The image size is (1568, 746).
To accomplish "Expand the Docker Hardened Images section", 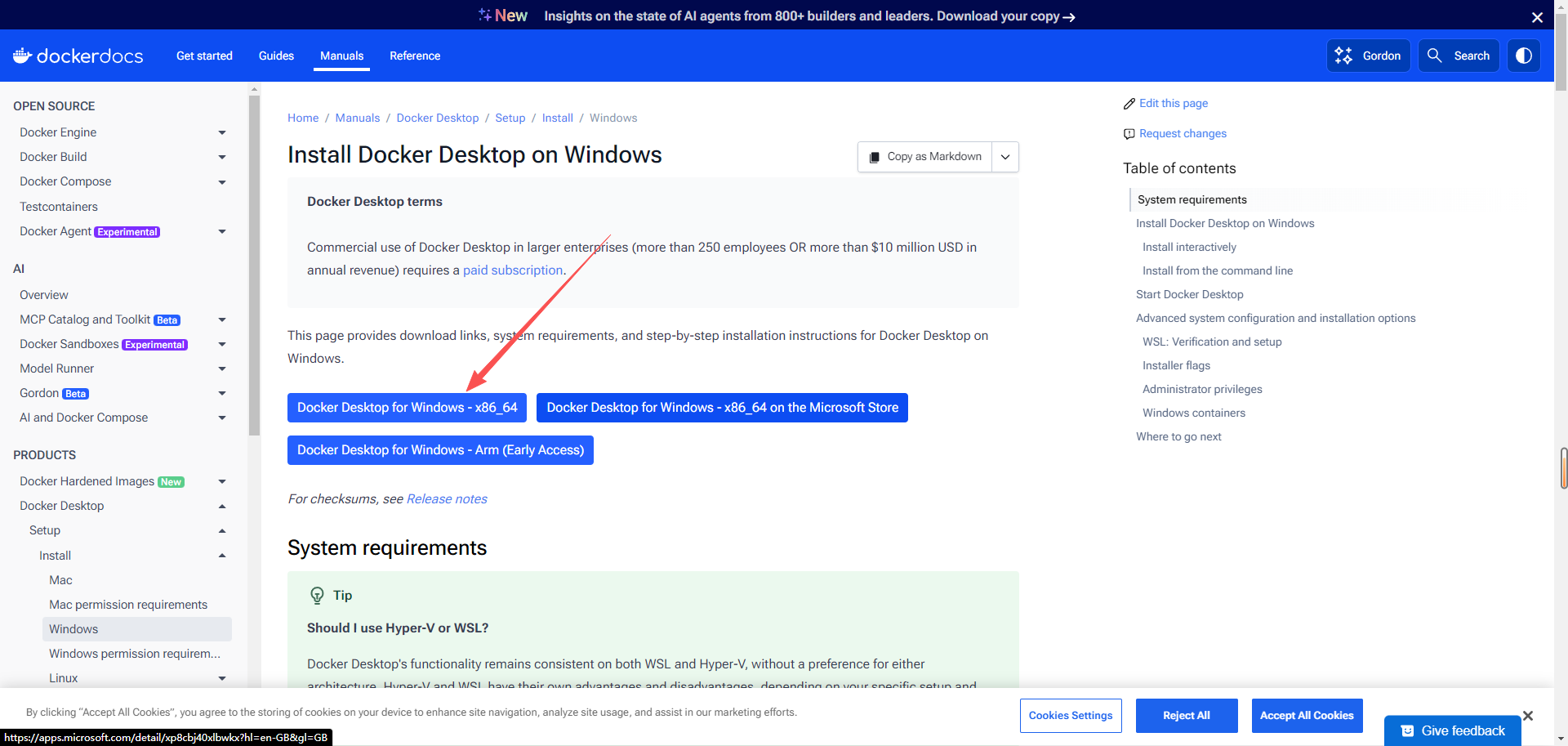I will click(x=222, y=481).
